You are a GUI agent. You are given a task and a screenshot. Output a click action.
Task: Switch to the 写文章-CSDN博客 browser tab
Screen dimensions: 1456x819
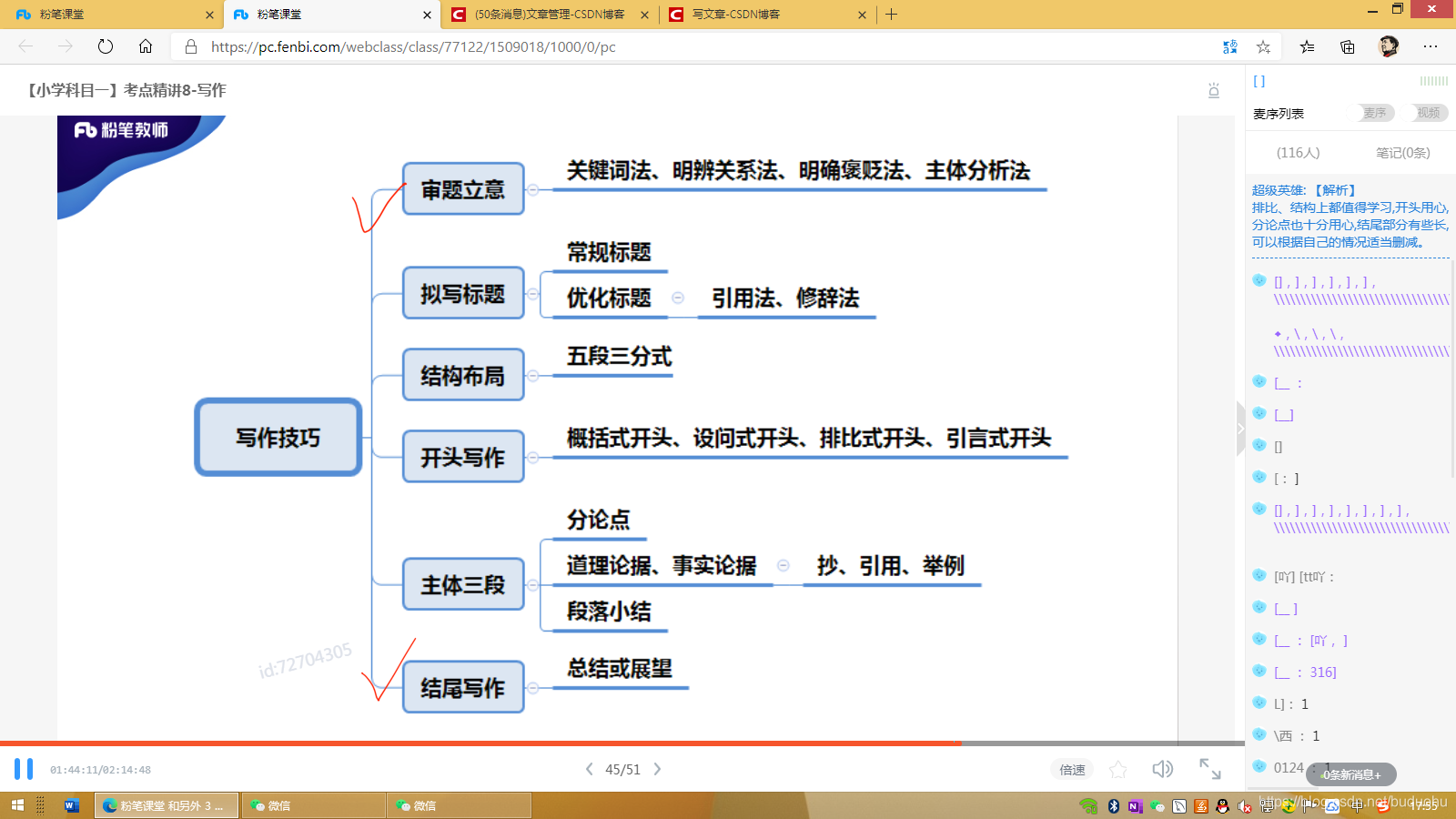[766, 15]
